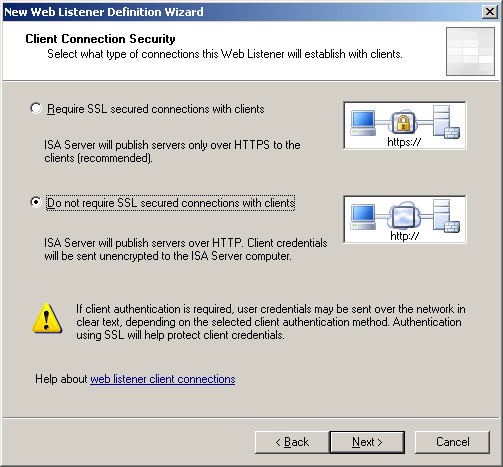503x467 pixels.
Task: Go back with the Back button
Action: [x=292, y=442]
